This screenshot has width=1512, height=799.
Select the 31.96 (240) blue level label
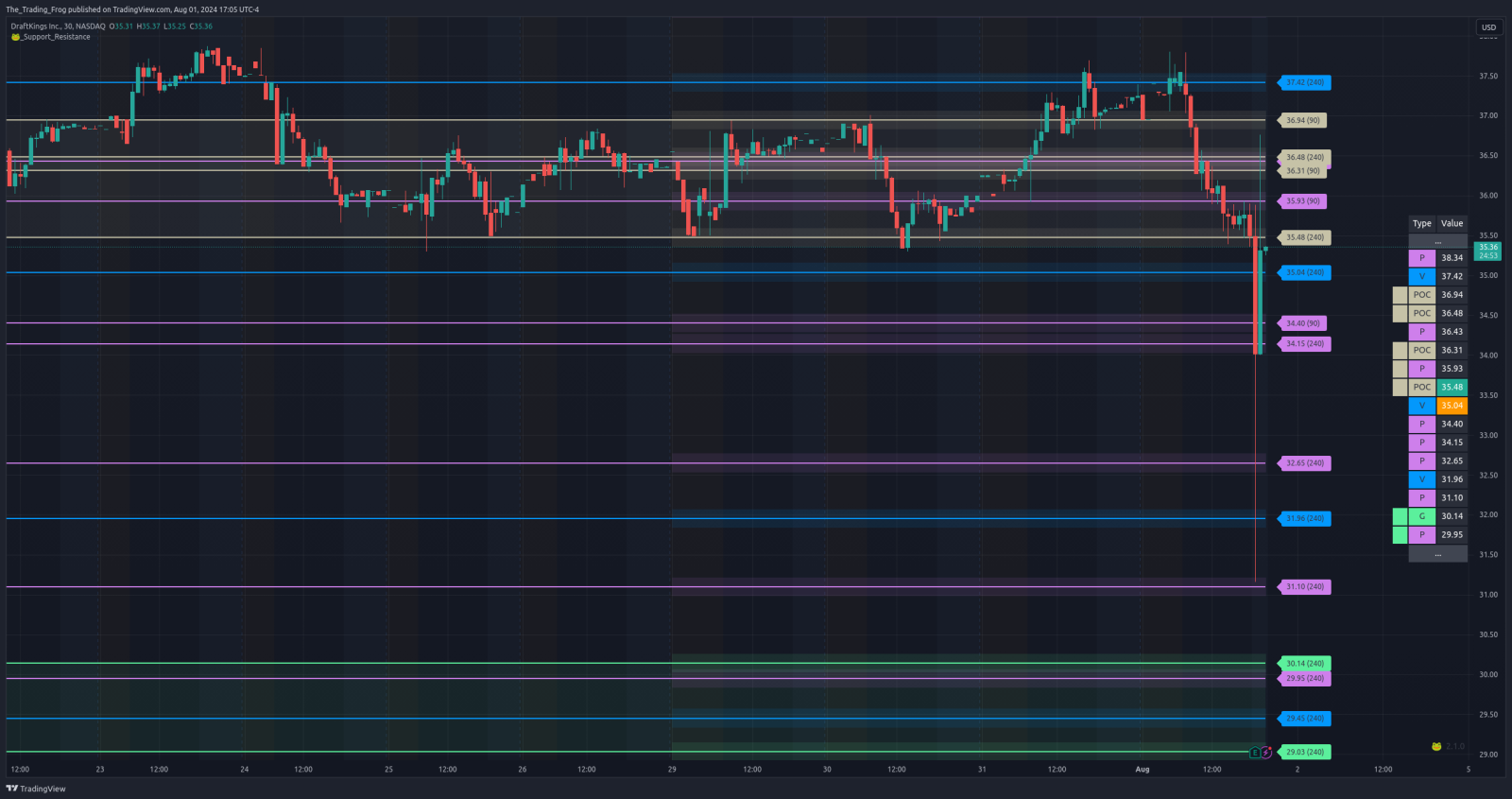tap(1304, 518)
